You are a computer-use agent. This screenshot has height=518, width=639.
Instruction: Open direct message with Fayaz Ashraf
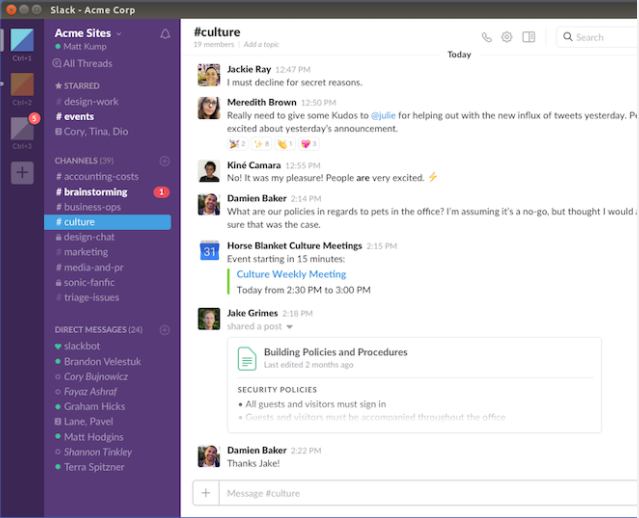(x=86, y=392)
